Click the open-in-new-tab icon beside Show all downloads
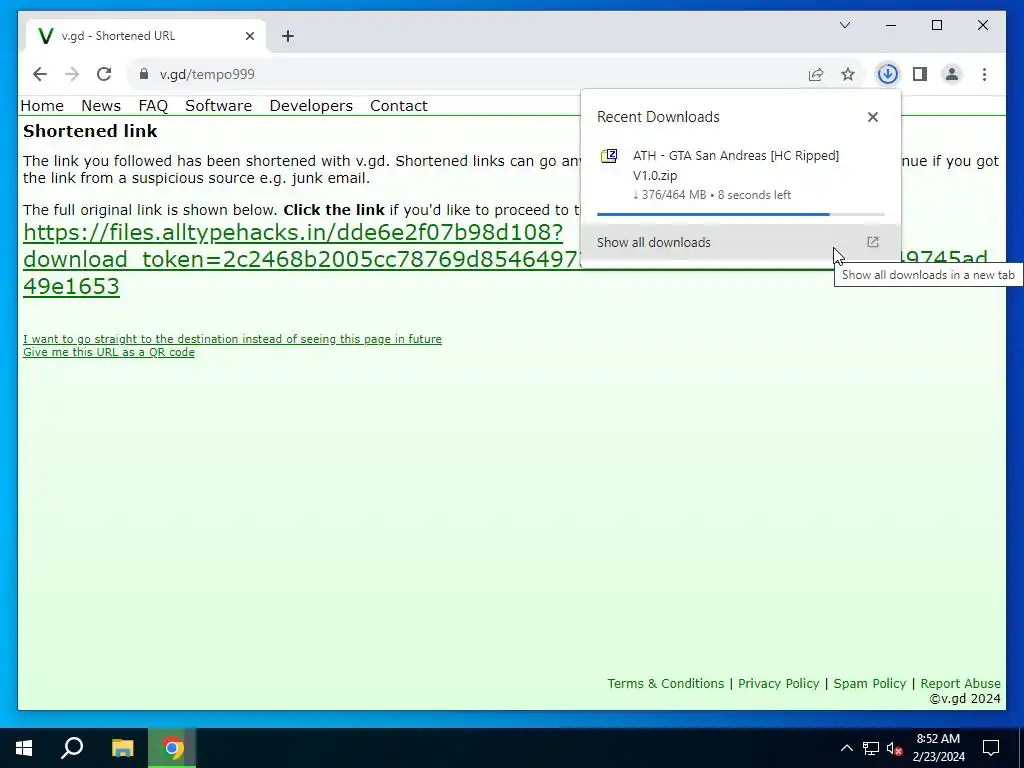The image size is (1024, 768). 873,242
